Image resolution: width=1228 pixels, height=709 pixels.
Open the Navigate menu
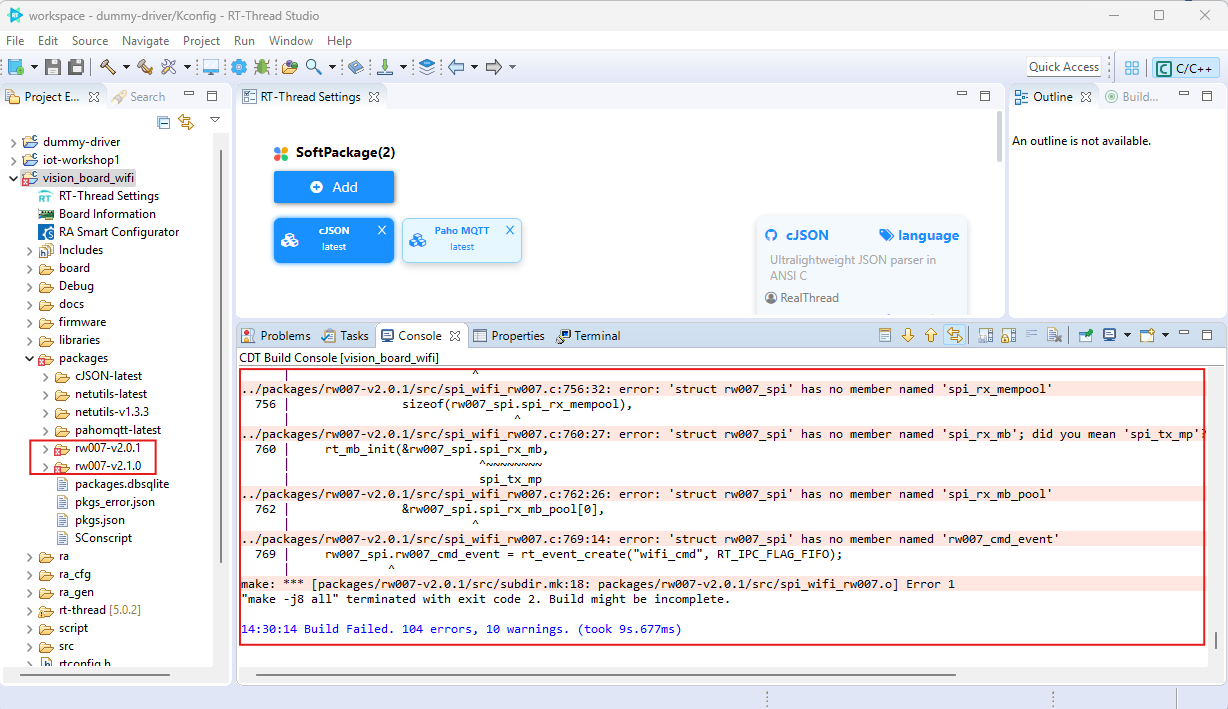point(146,41)
